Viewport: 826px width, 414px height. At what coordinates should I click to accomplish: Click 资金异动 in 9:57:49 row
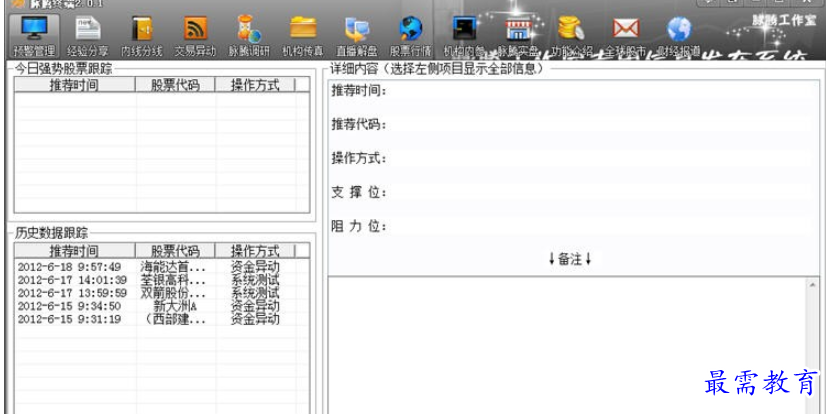point(255,267)
